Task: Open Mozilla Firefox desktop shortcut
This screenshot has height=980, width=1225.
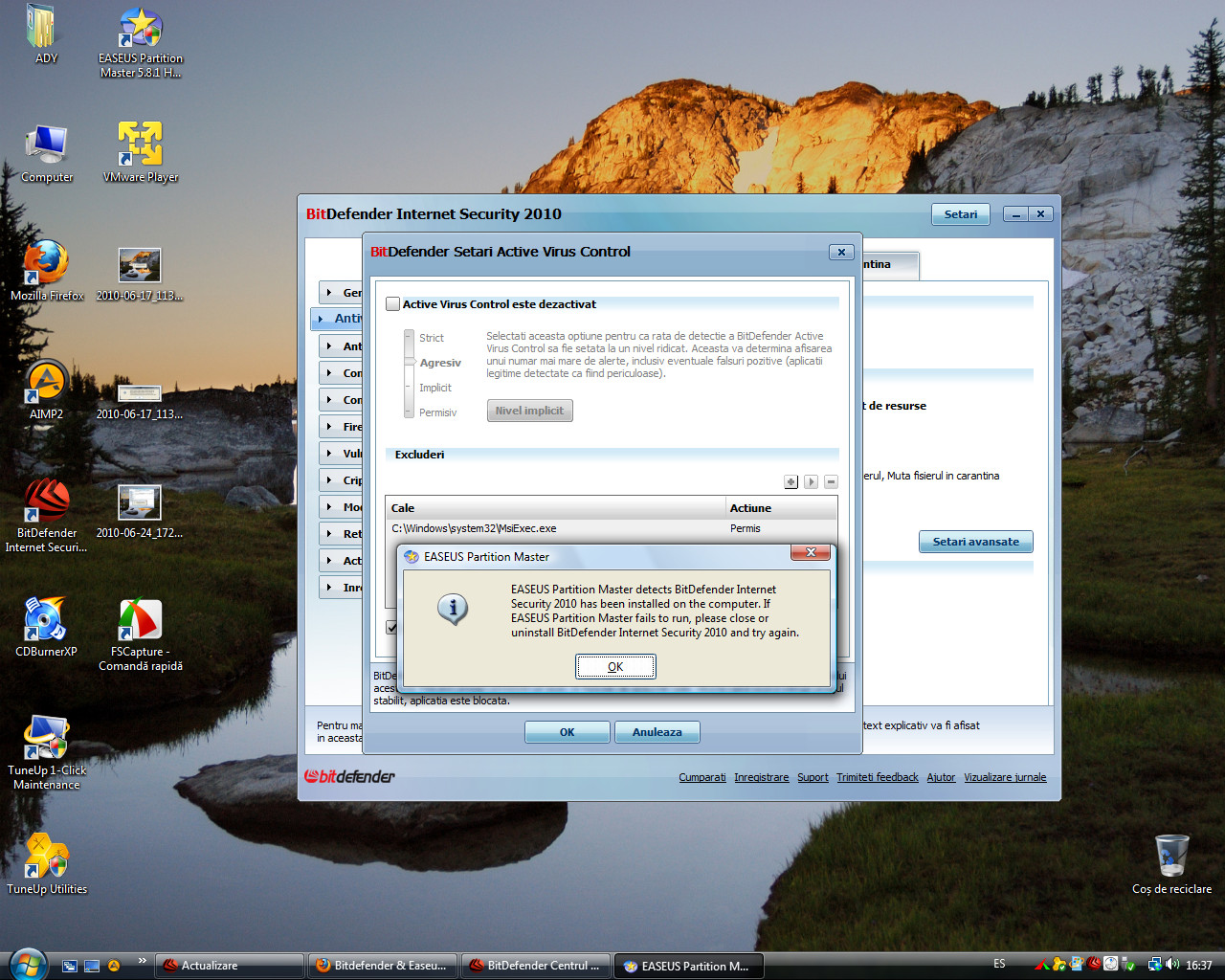Action: point(47,272)
